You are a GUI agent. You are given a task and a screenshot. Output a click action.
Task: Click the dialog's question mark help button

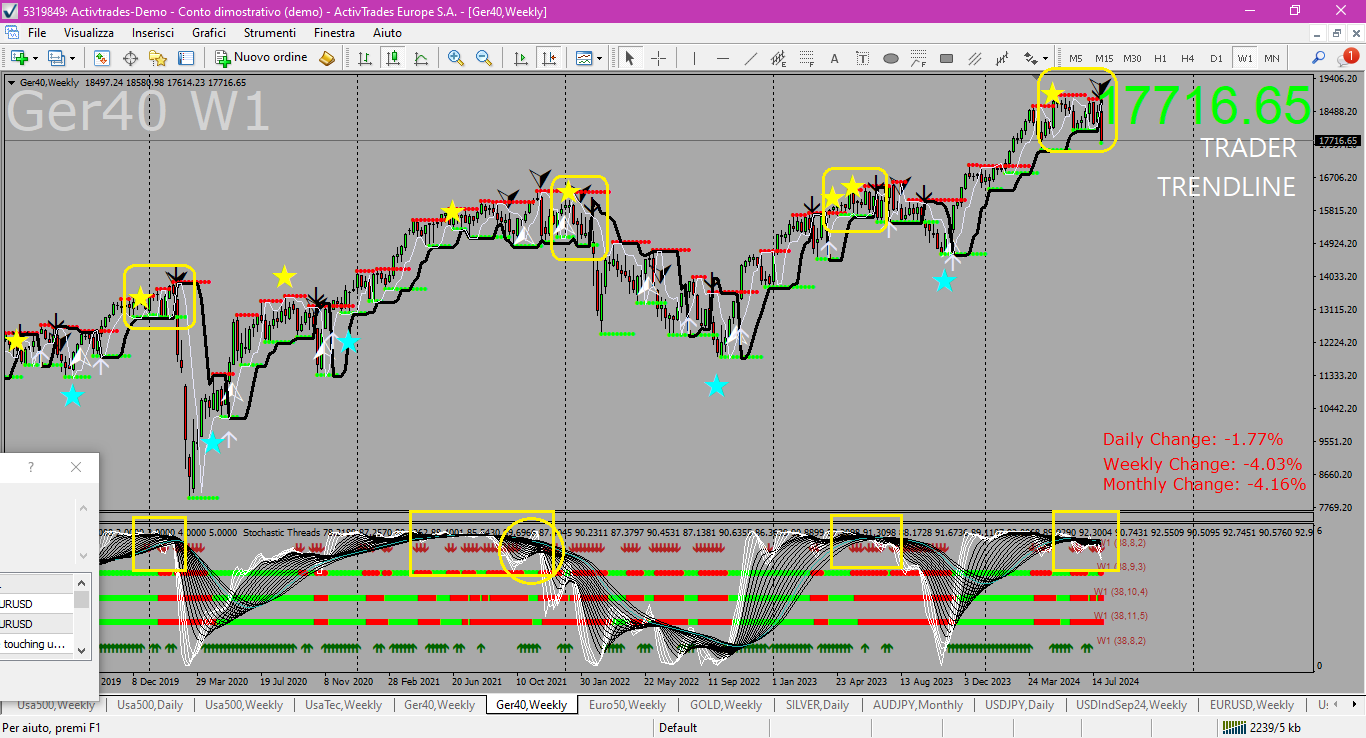31,467
